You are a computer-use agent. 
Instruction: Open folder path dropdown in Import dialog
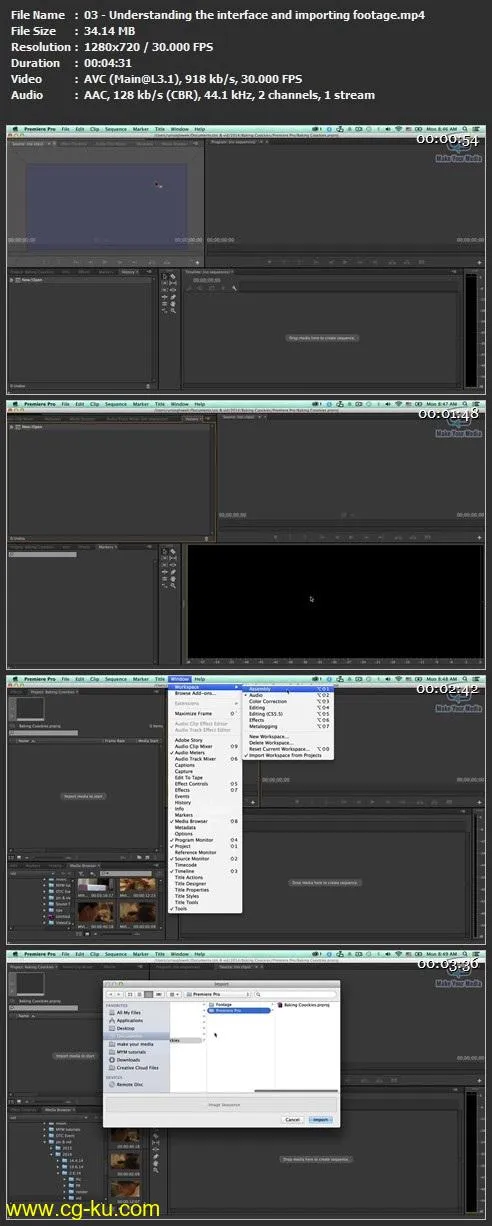click(x=217, y=995)
